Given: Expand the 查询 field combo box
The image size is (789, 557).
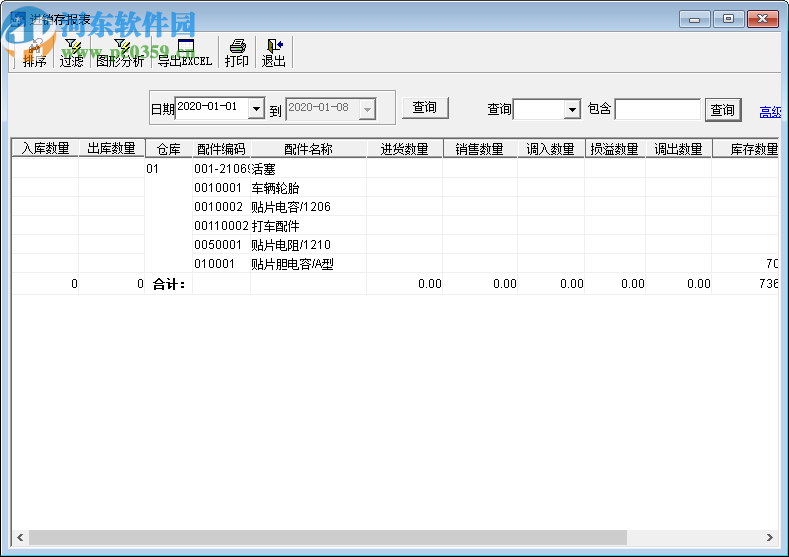Looking at the screenshot, I should (572, 109).
